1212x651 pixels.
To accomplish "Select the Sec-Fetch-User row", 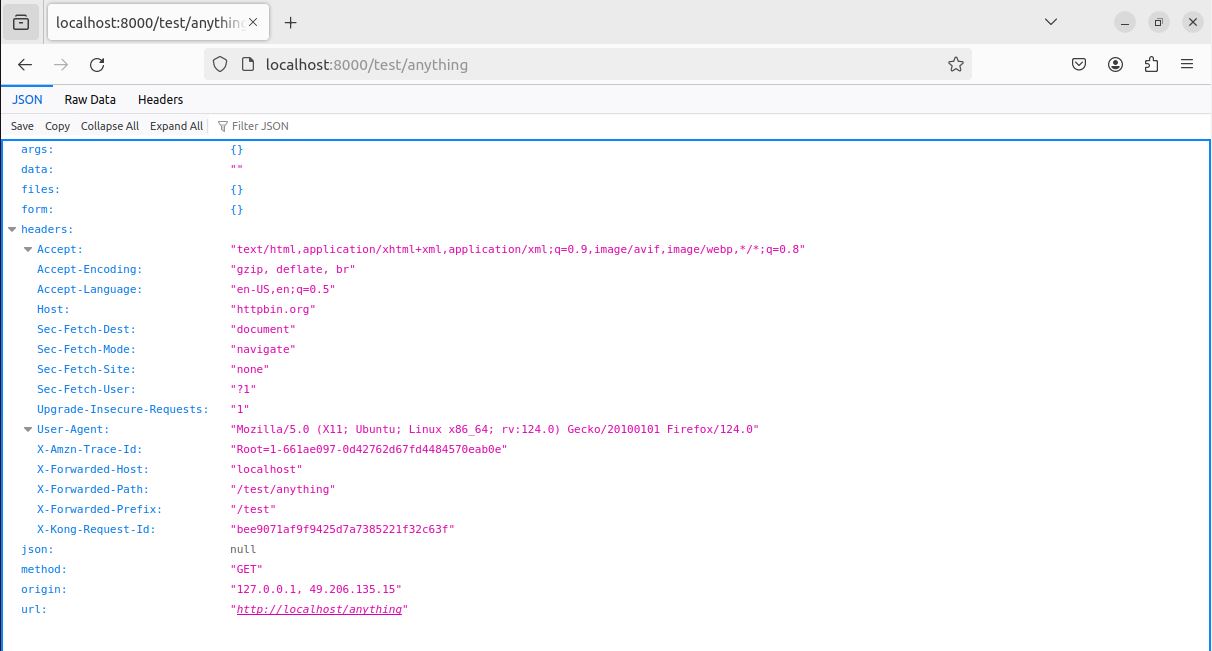I will click(x=606, y=389).
